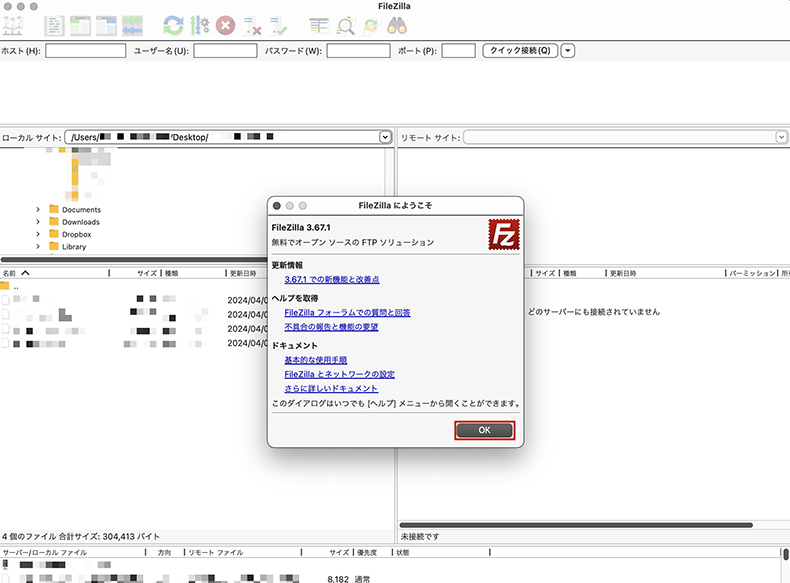
Task: Click the transfer queue vertical scrollbar
Action: tap(785, 554)
